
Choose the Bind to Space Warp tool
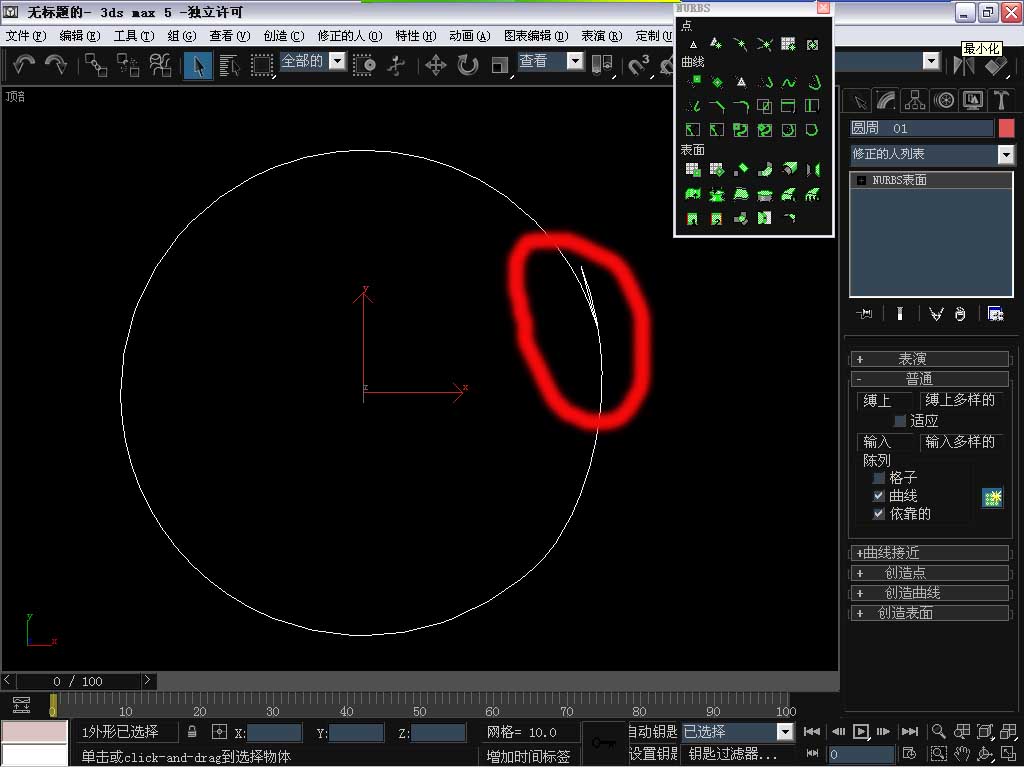tap(160, 65)
